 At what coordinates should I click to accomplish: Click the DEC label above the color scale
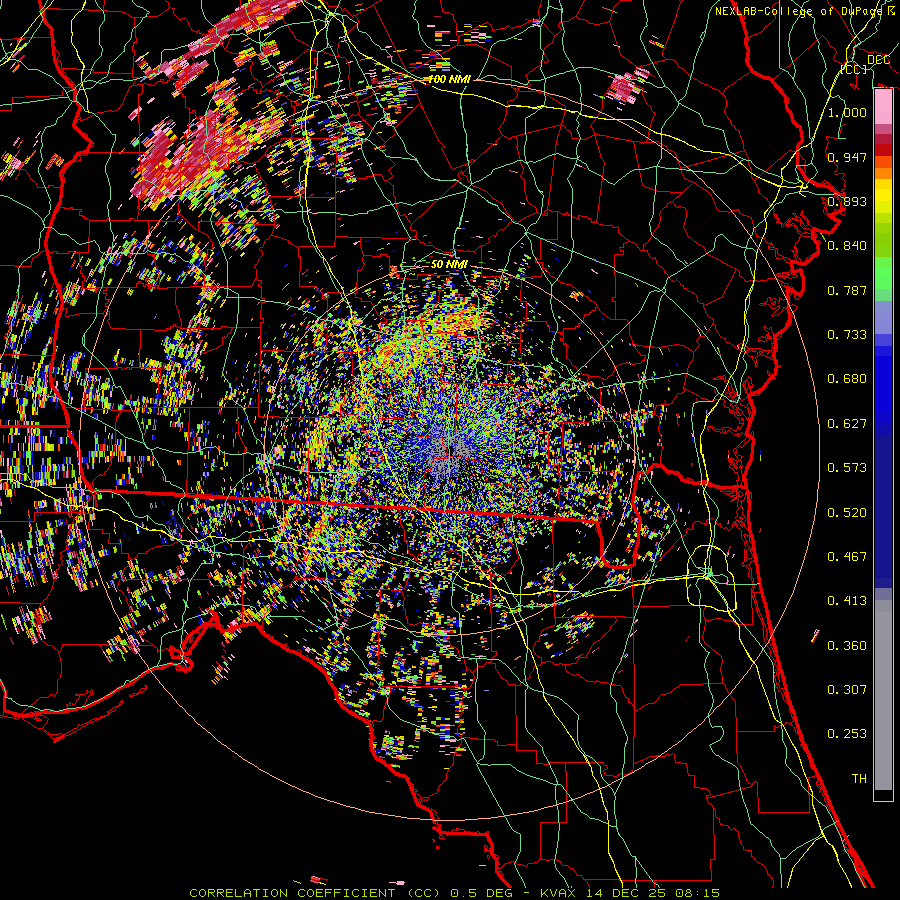click(878, 59)
